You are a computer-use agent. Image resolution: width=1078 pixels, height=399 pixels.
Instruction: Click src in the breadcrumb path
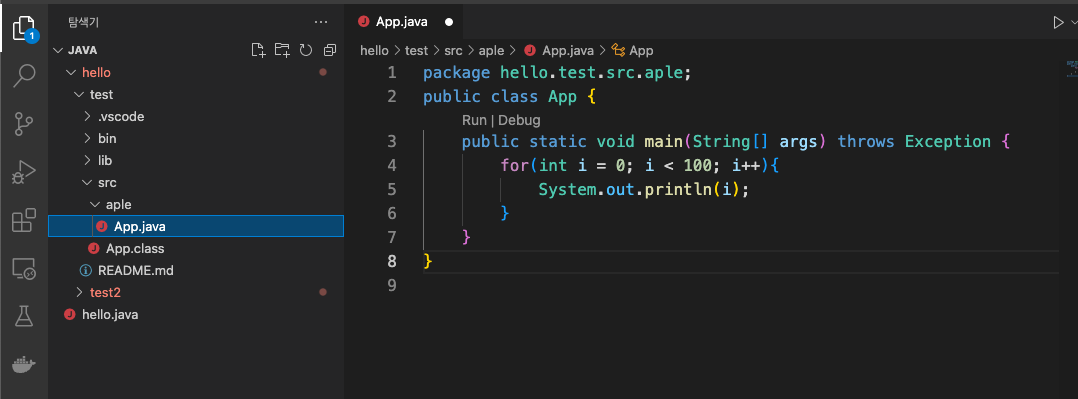pyautogui.click(x=453, y=50)
